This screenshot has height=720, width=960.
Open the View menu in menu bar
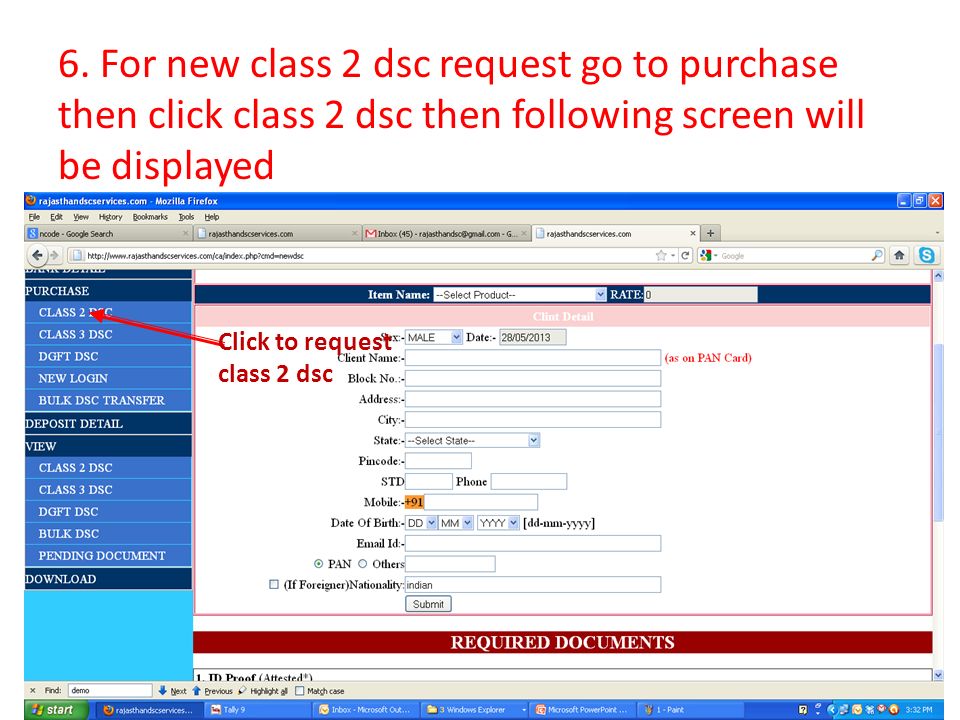click(x=81, y=217)
